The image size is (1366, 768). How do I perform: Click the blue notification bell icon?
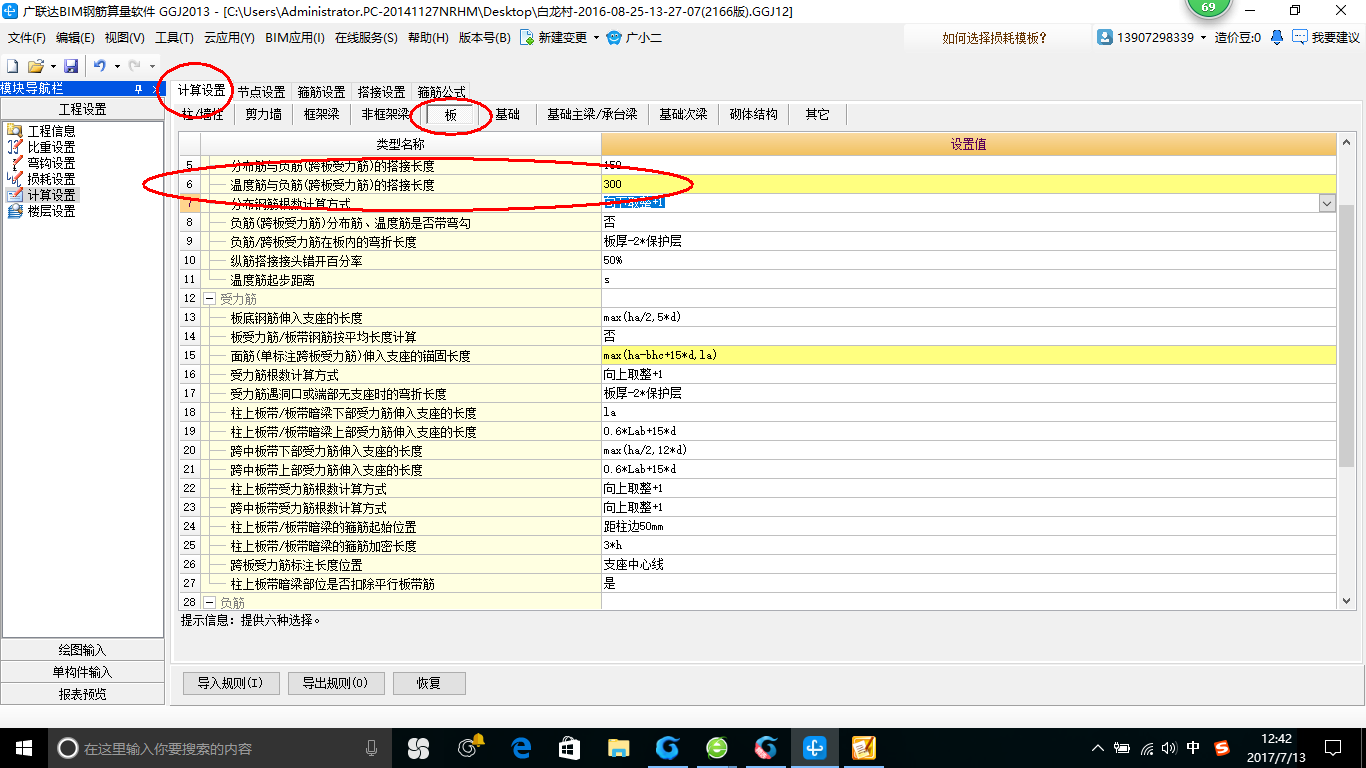1277,37
